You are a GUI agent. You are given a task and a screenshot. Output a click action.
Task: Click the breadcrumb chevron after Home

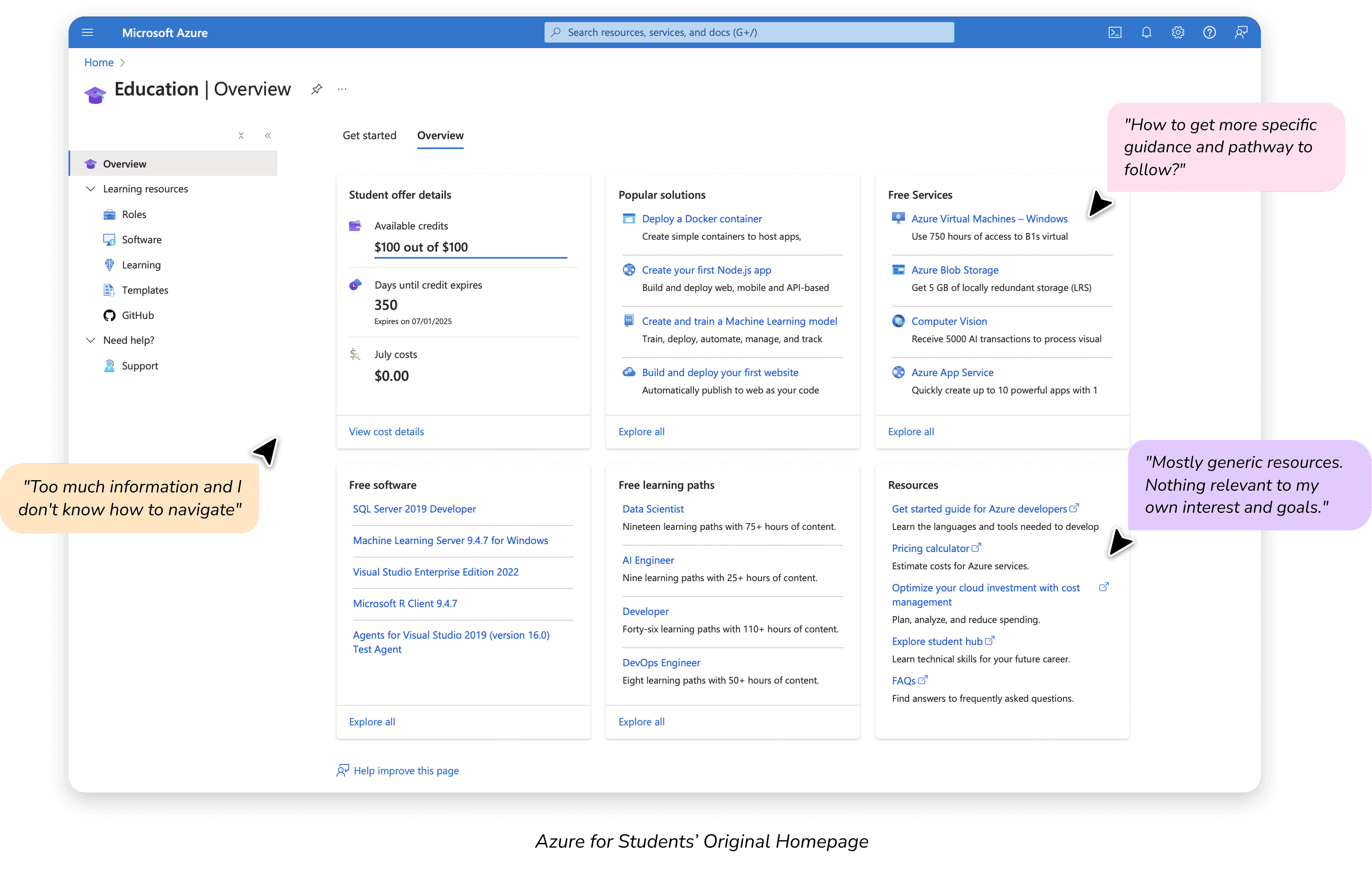pyautogui.click(x=123, y=63)
